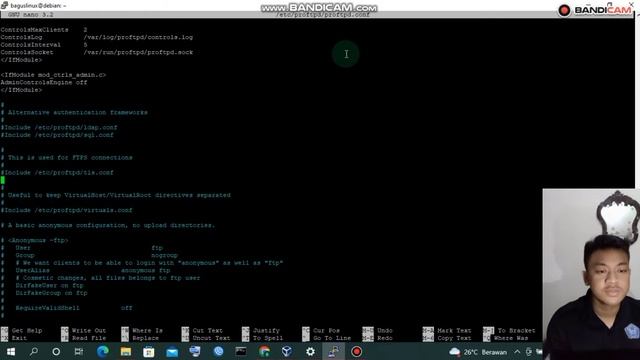Click the line '#Include /etc/proftpd/ldap.conf'
The image size is (640, 360).
click(59, 127)
